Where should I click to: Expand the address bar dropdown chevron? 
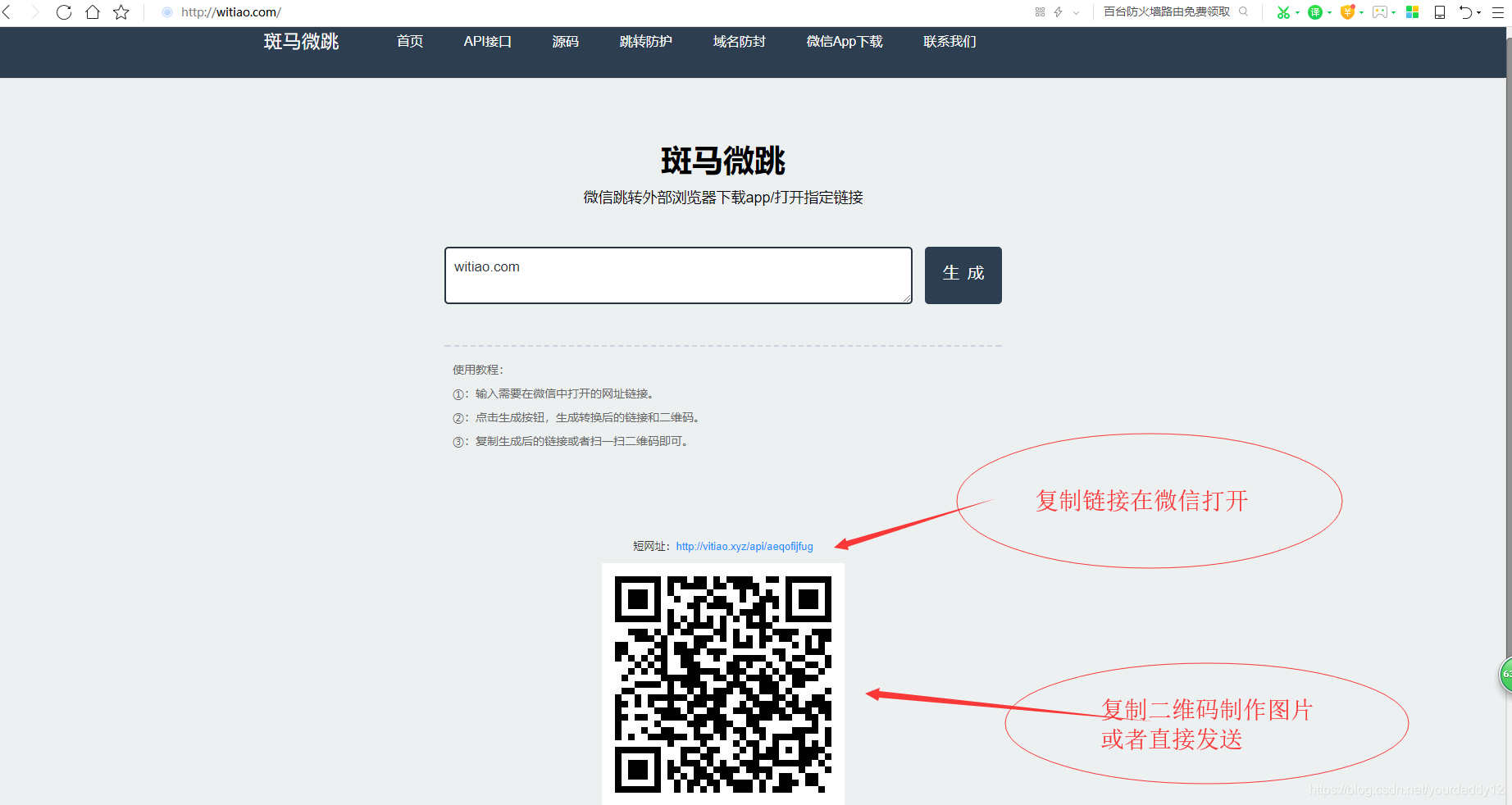[x=1076, y=12]
